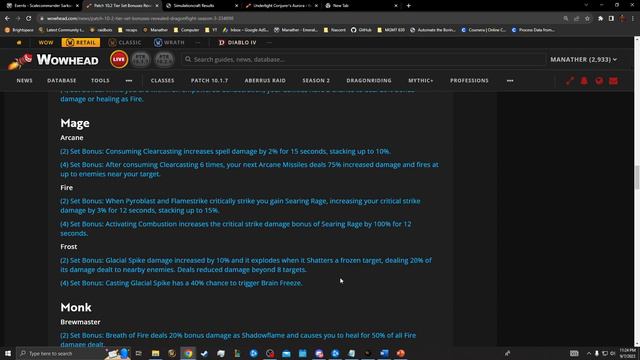Open the MYTHIC+ menu
The width and height of the screenshot is (640, 360).
[421, 80]
